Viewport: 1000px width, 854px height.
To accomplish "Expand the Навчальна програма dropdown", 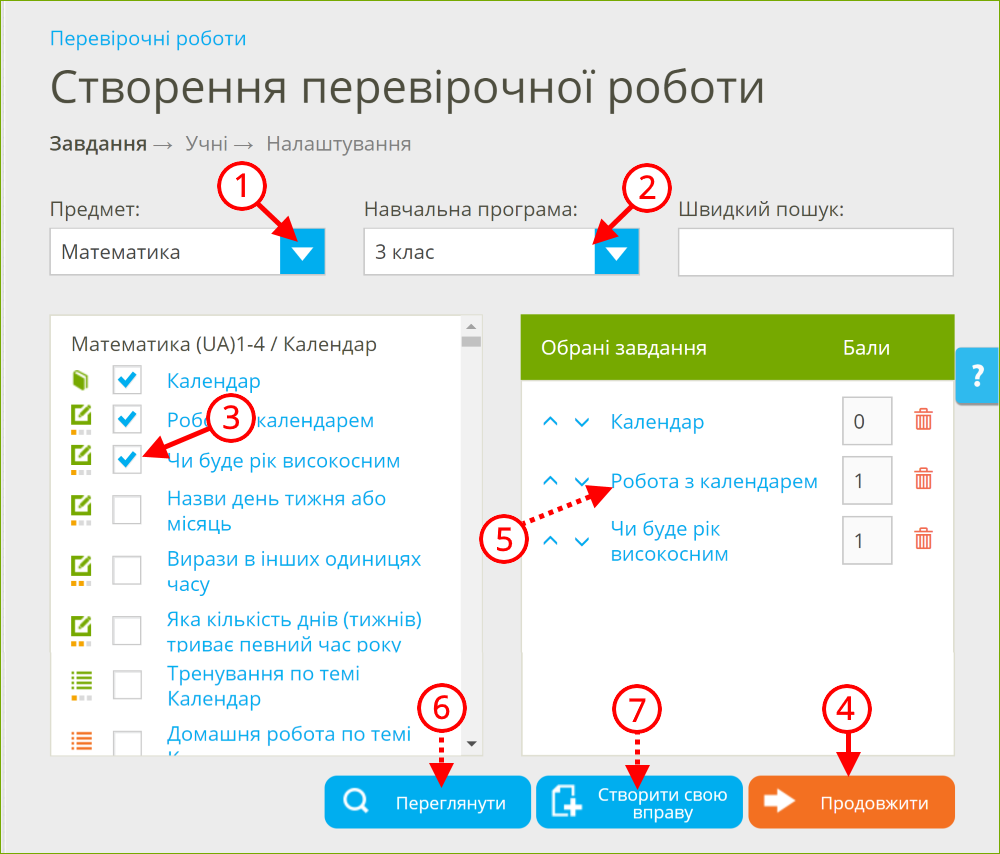I will pyautogui.click(x=616, y=252).
